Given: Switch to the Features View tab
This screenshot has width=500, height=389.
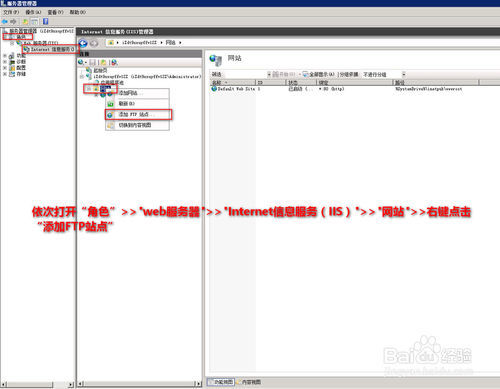Looking at the screenshot, I should (x=221, y=382).
